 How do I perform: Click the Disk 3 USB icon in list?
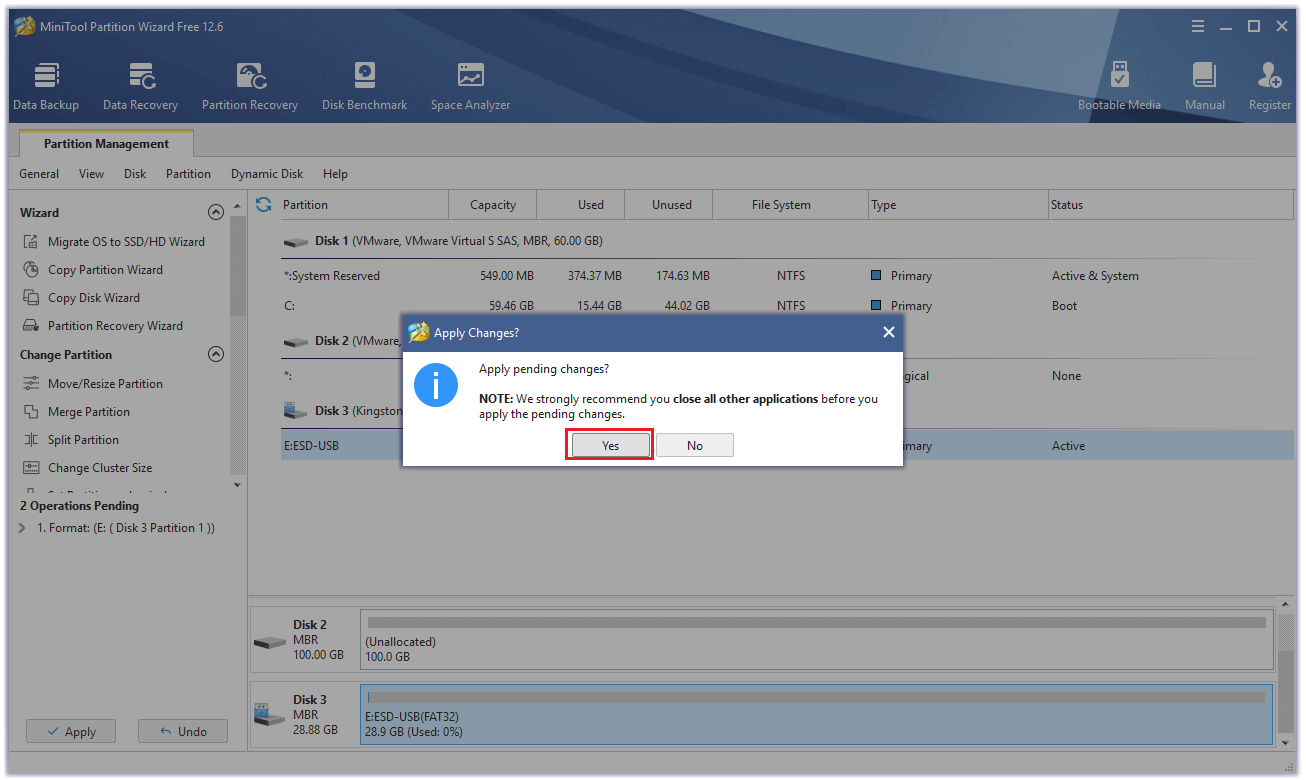pyautogui.click(x=296, y=411)
